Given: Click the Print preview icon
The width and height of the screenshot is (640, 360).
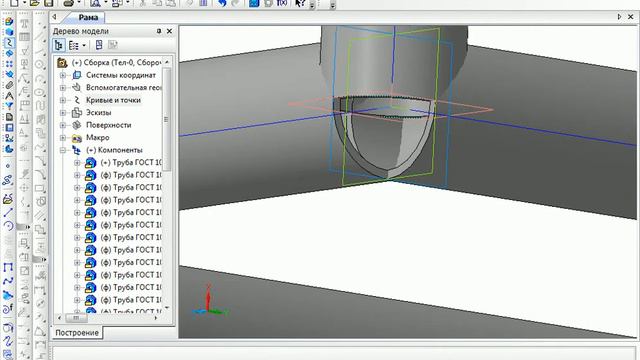Looking at the screenshot, I should 96,3.
